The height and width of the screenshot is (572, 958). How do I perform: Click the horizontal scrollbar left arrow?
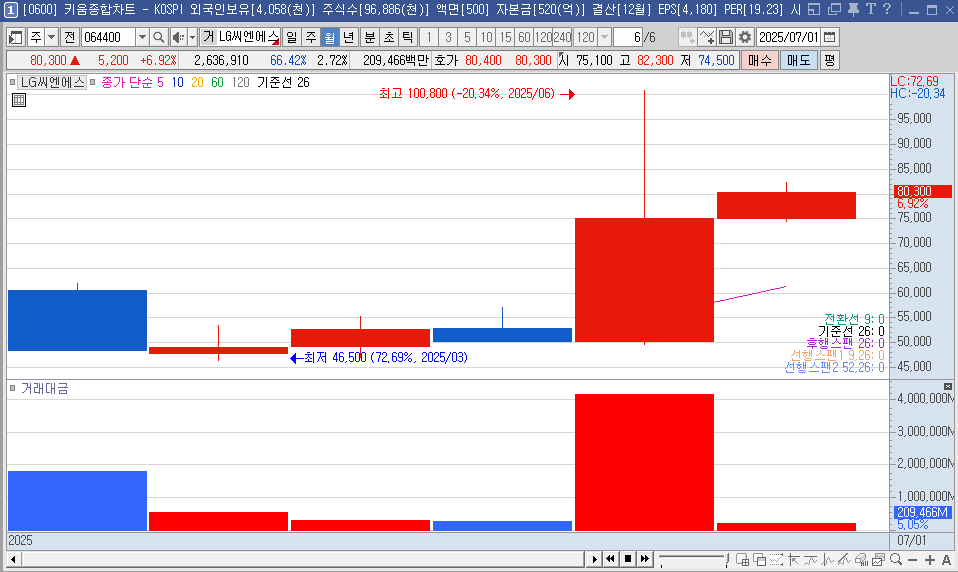[13, 559]
